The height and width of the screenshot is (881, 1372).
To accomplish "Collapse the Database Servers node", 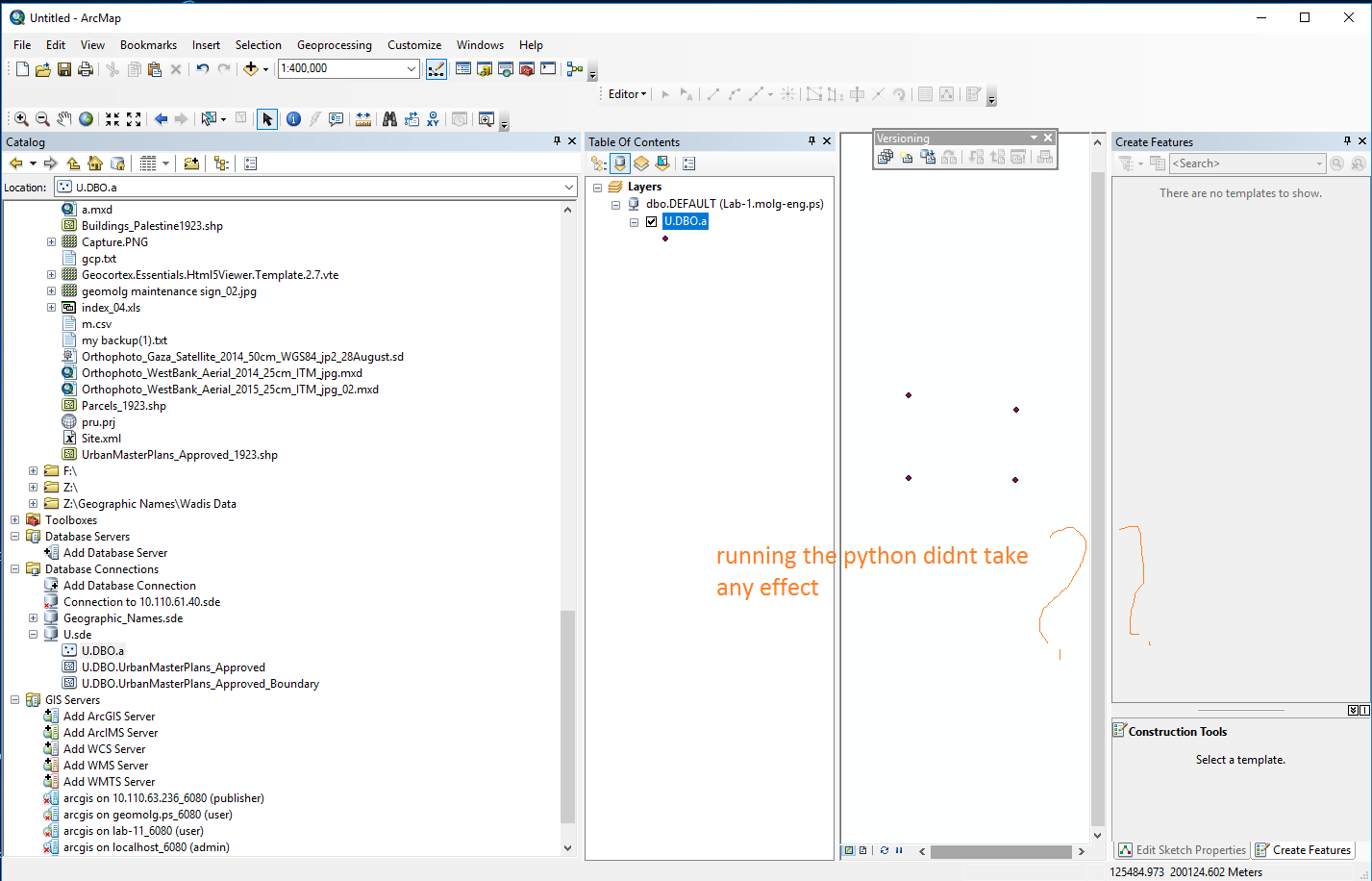I will tap(15, 537).
